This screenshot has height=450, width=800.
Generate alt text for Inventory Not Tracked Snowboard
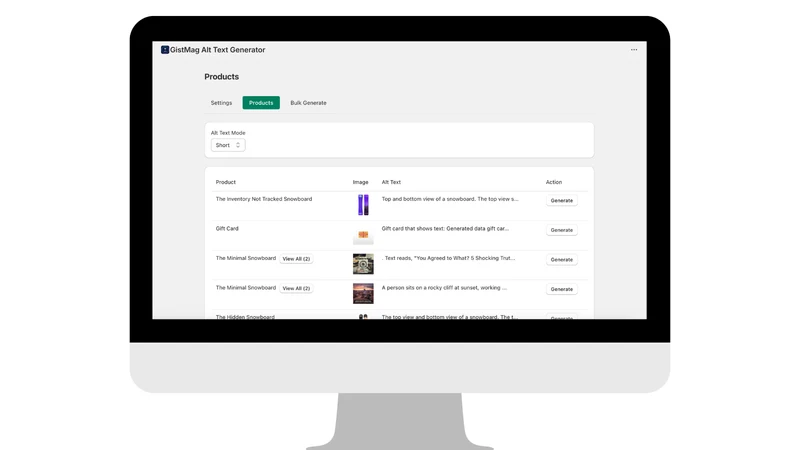[x=562, y=201]
